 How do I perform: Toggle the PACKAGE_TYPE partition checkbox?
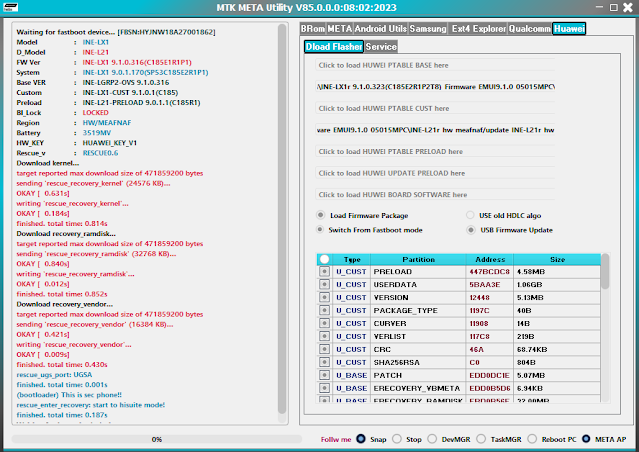pyautogui.click(x=324, y=311)
